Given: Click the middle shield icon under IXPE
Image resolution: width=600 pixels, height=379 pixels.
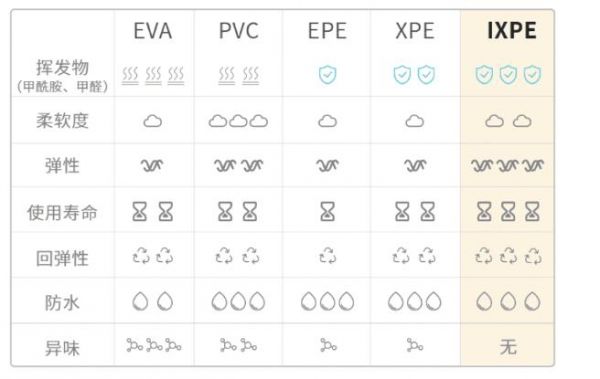Looking at the screenshot, I should (508, 75).
